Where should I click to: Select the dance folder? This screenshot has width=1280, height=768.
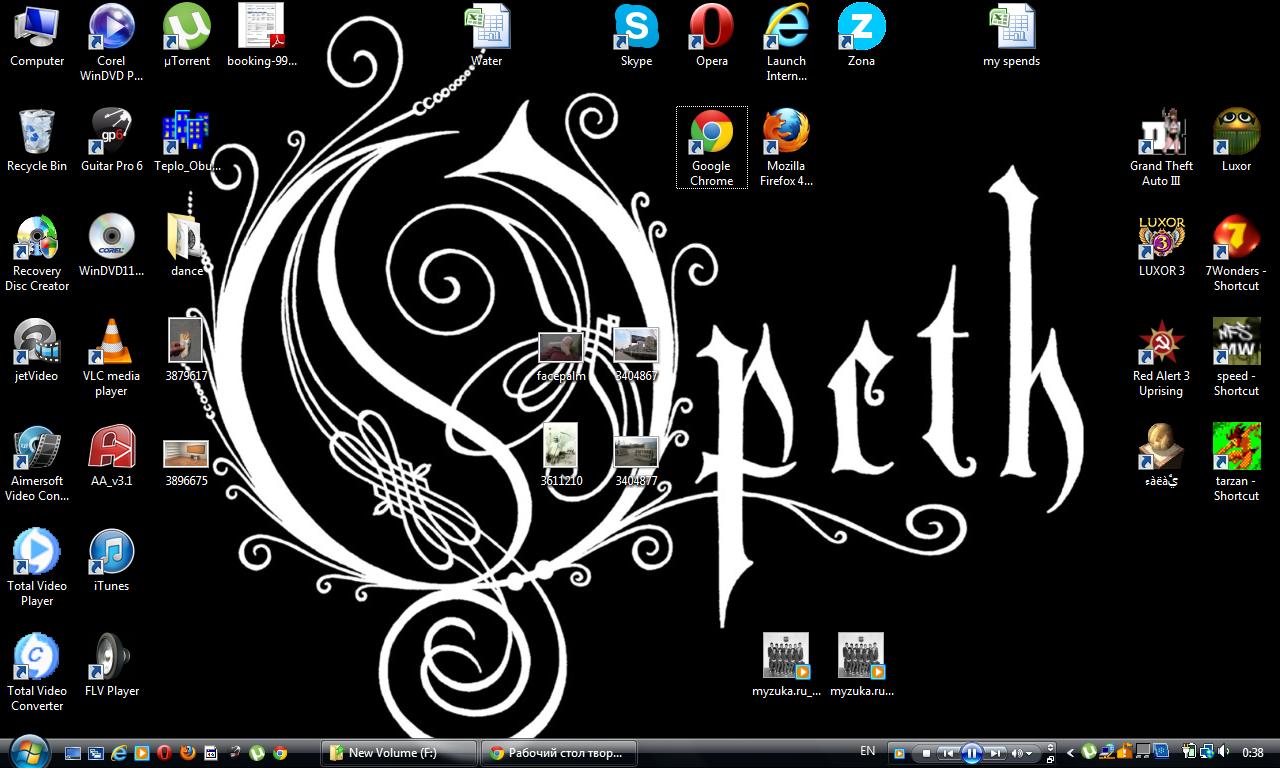click(x=187, y=246)
